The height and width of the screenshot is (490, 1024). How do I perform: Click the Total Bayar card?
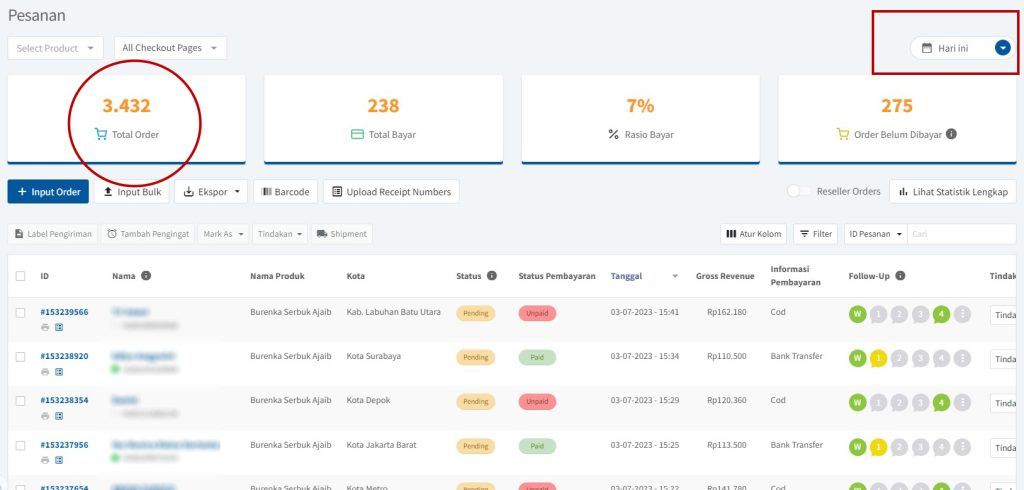point(383,118)
